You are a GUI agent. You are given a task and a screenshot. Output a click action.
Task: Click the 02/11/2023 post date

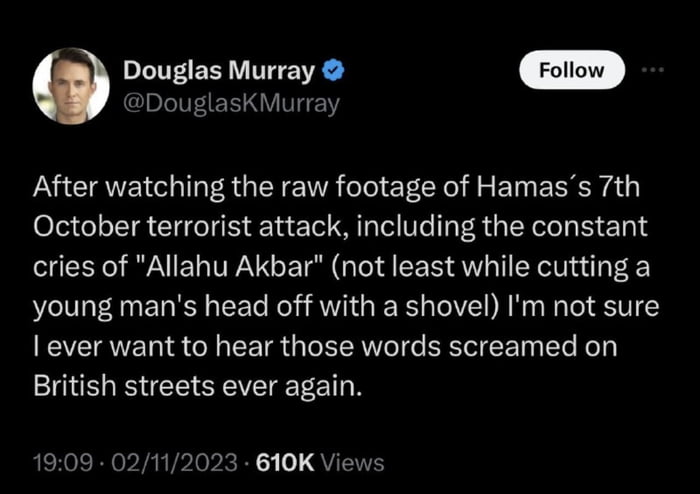tap(174, 462)
